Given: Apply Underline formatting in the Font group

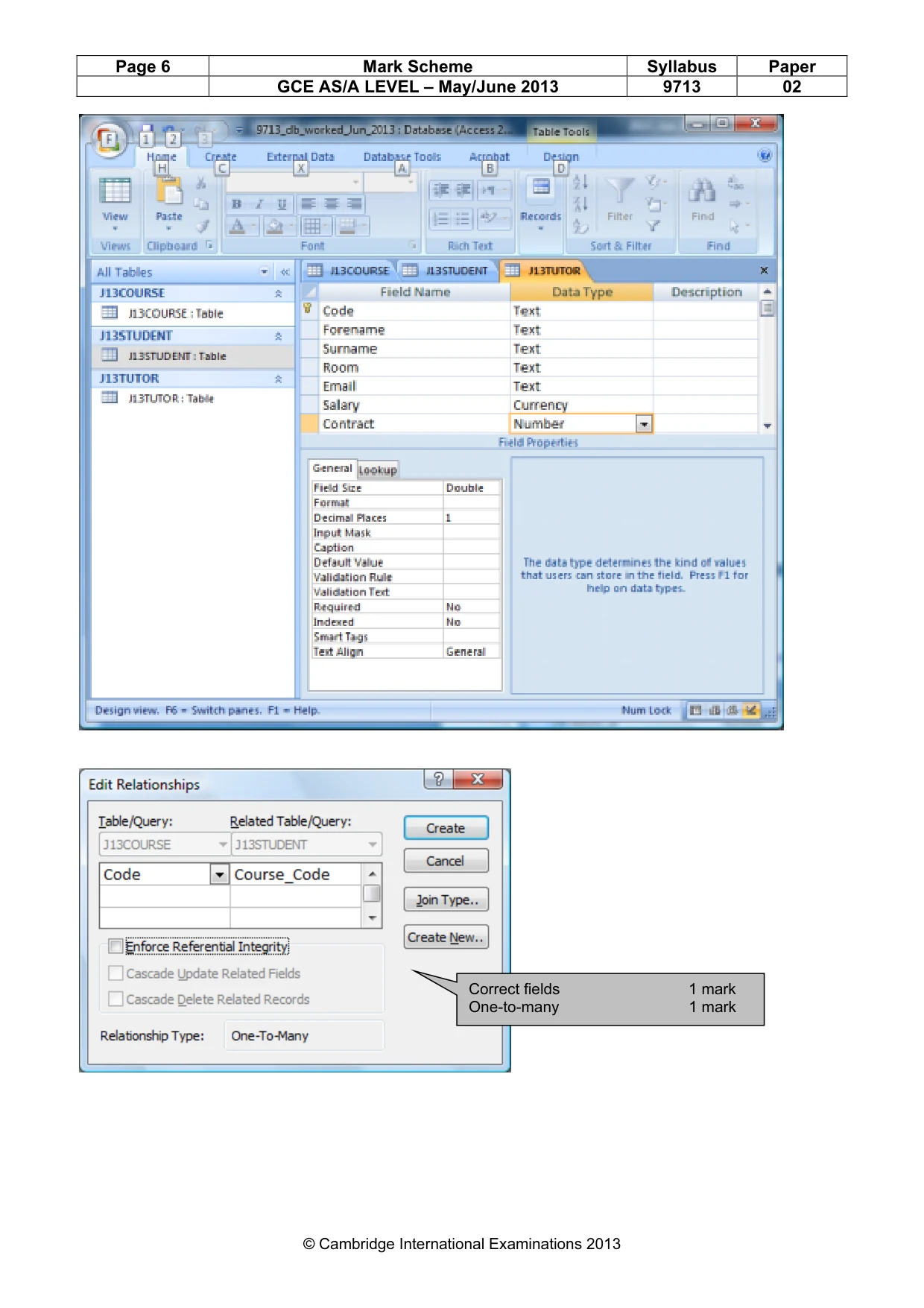Looking at the screenshot, I should [281, 203].
